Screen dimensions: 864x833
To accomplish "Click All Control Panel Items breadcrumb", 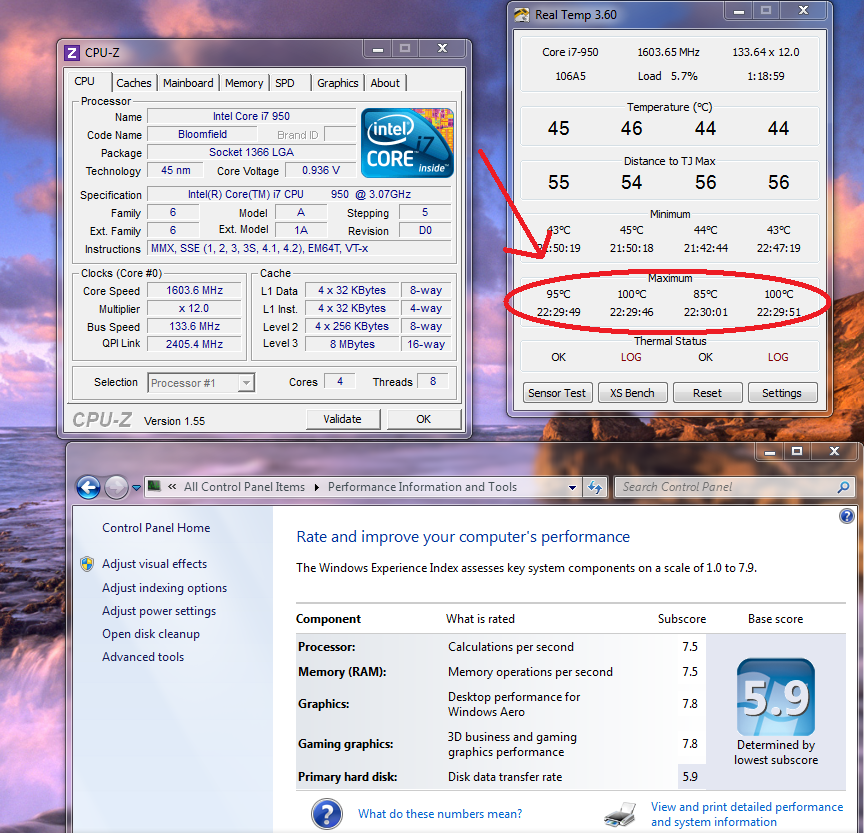I will 244,487.
